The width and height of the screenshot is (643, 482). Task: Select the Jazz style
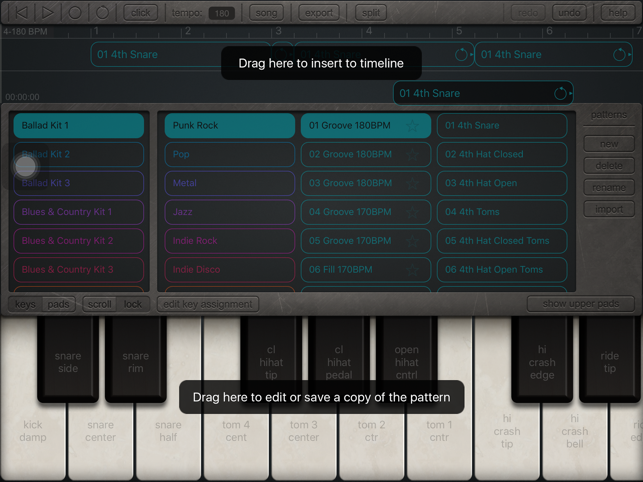coord(230,212)
